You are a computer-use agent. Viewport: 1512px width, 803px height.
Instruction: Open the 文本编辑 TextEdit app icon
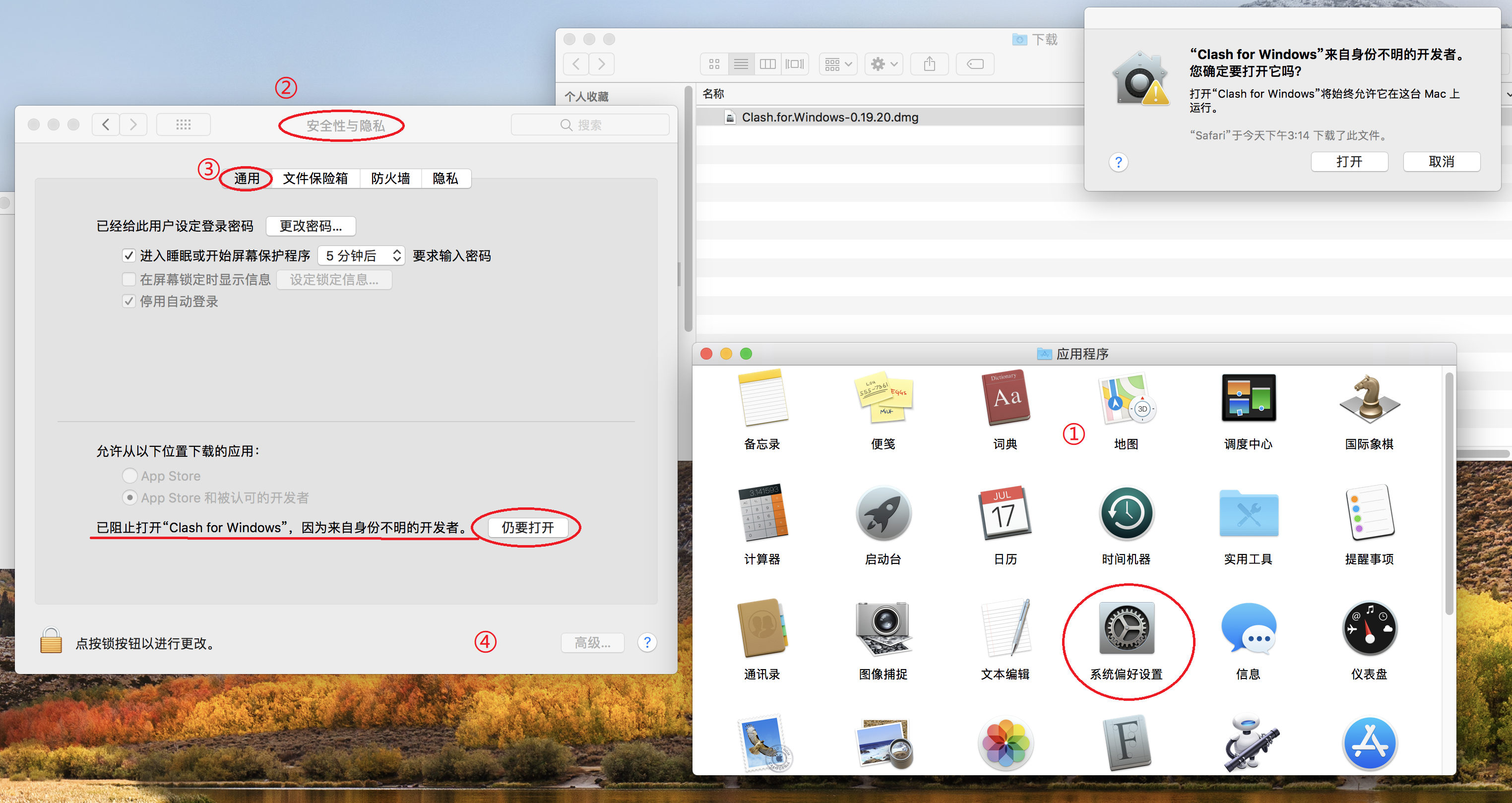click(1005, 627)
